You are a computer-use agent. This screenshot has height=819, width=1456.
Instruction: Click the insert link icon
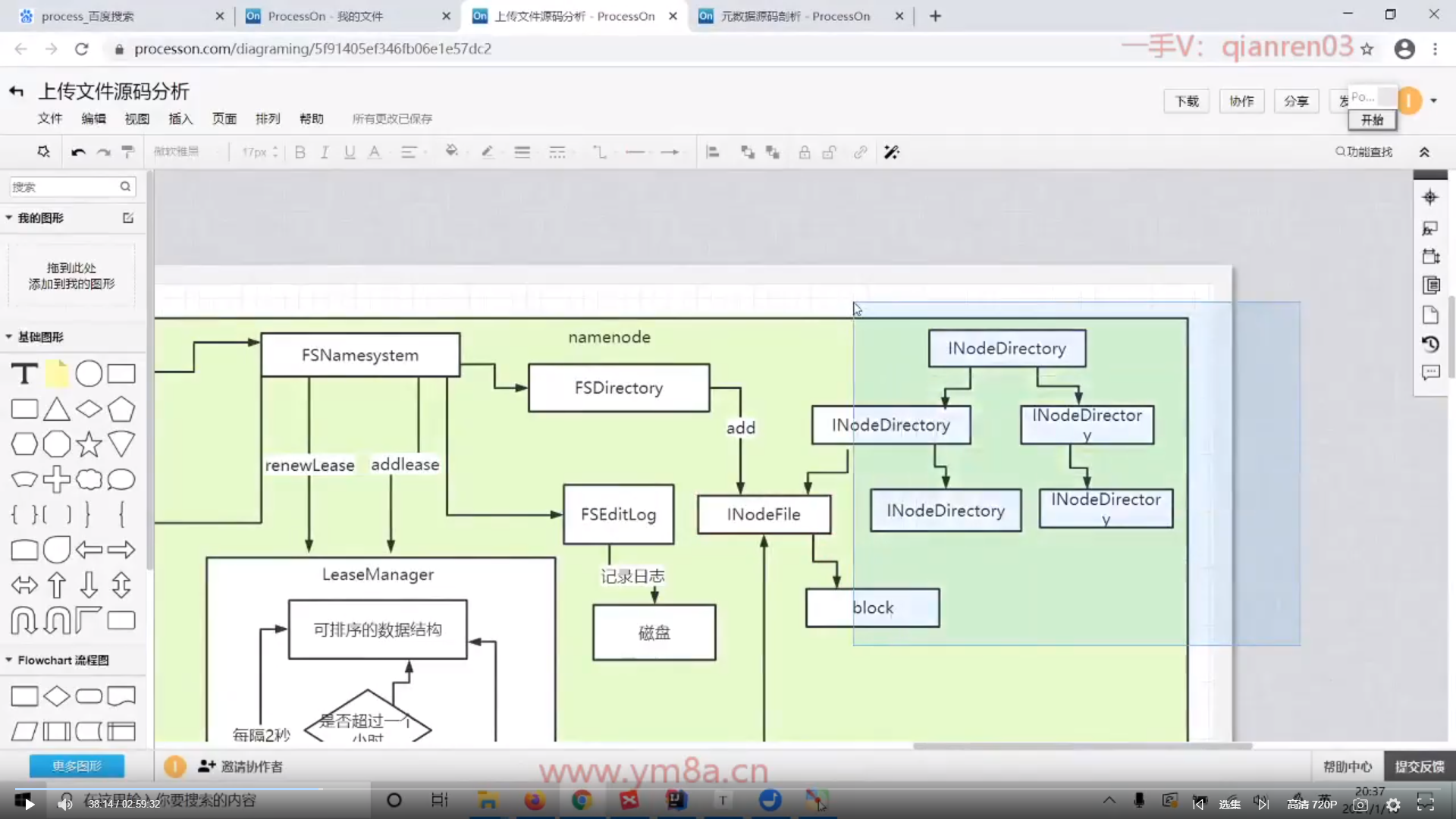[x=860, y=152]
